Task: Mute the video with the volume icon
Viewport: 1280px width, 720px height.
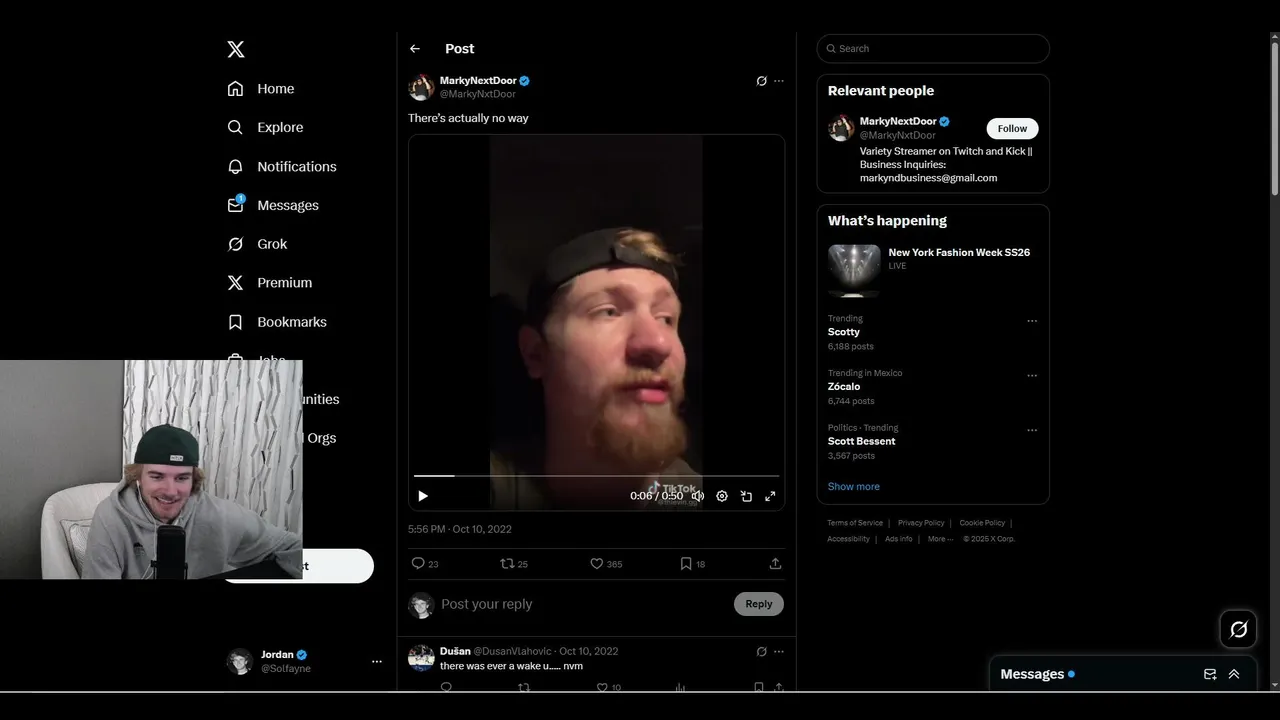Action: tap(698, 496)
